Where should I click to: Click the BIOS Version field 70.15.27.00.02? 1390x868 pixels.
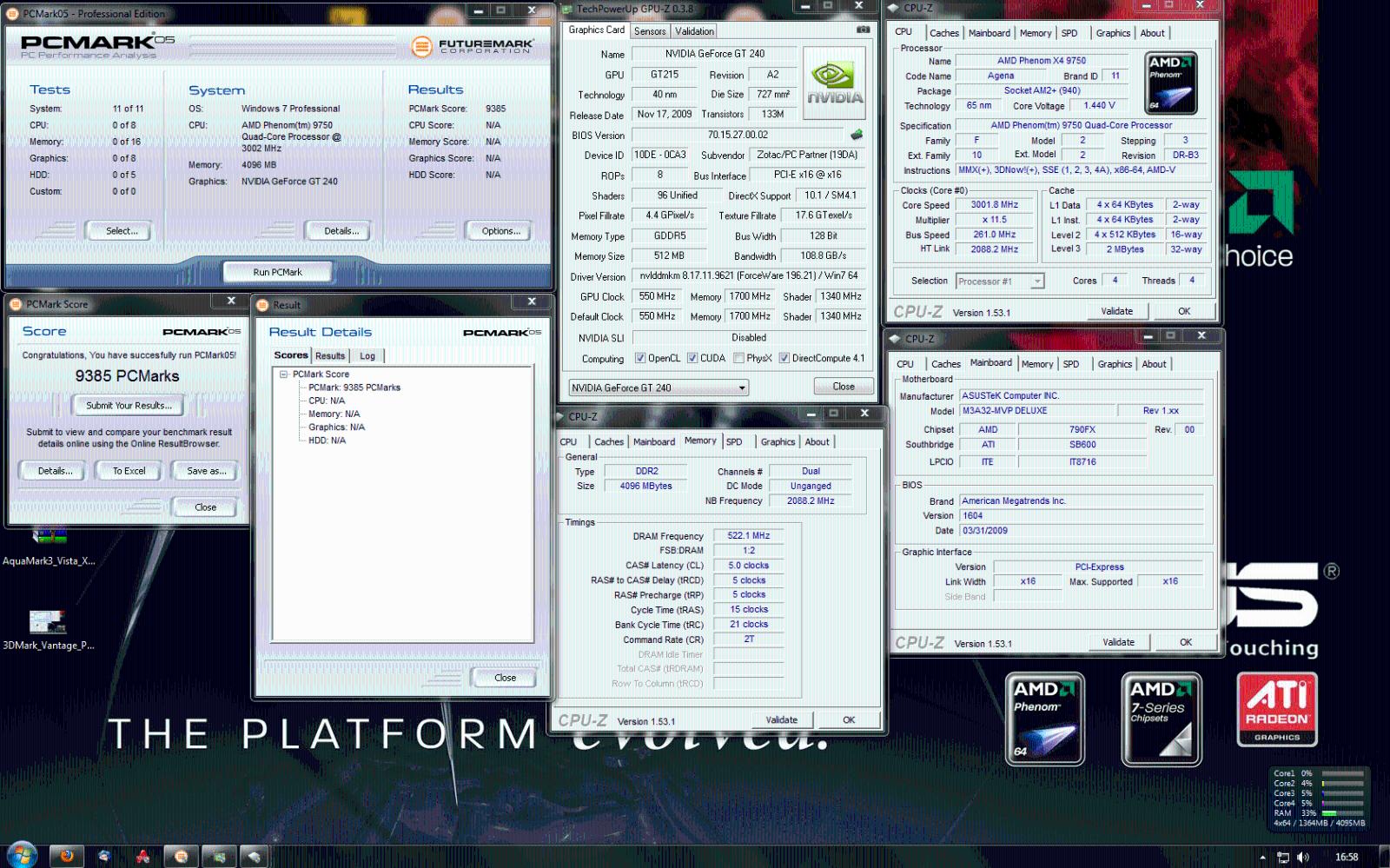coord(738,135)
